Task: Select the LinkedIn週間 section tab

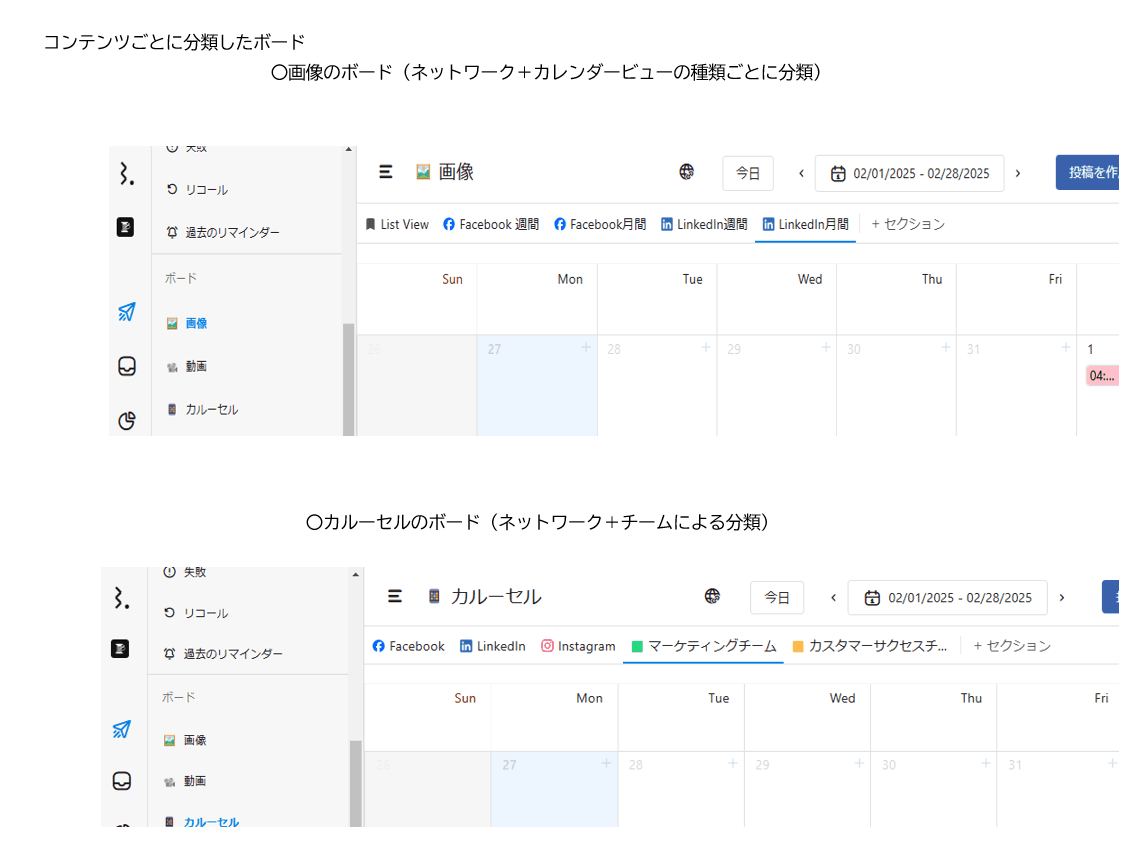Action: coord(704,225)
